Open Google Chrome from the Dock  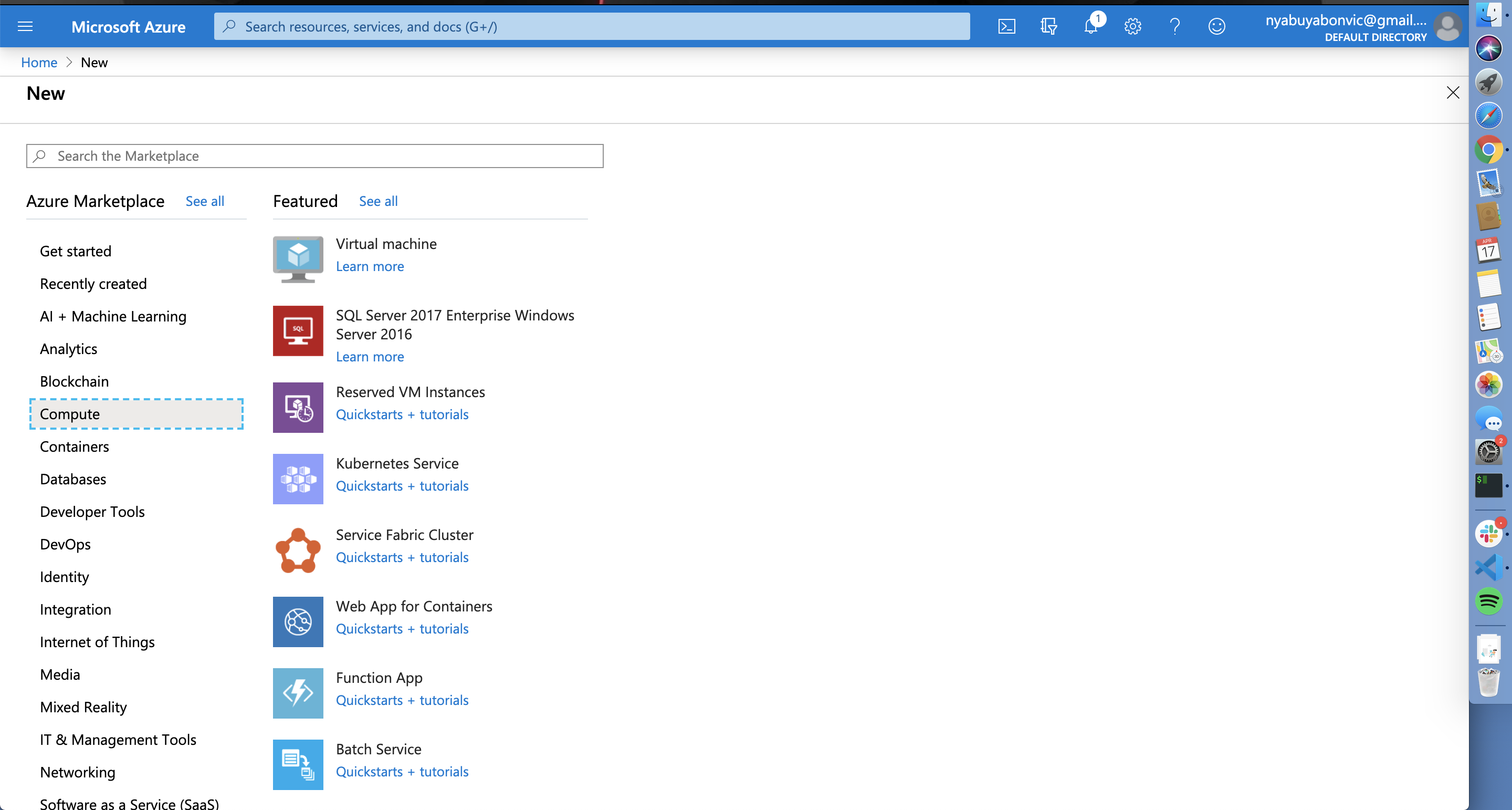(x=1488, y=150)
